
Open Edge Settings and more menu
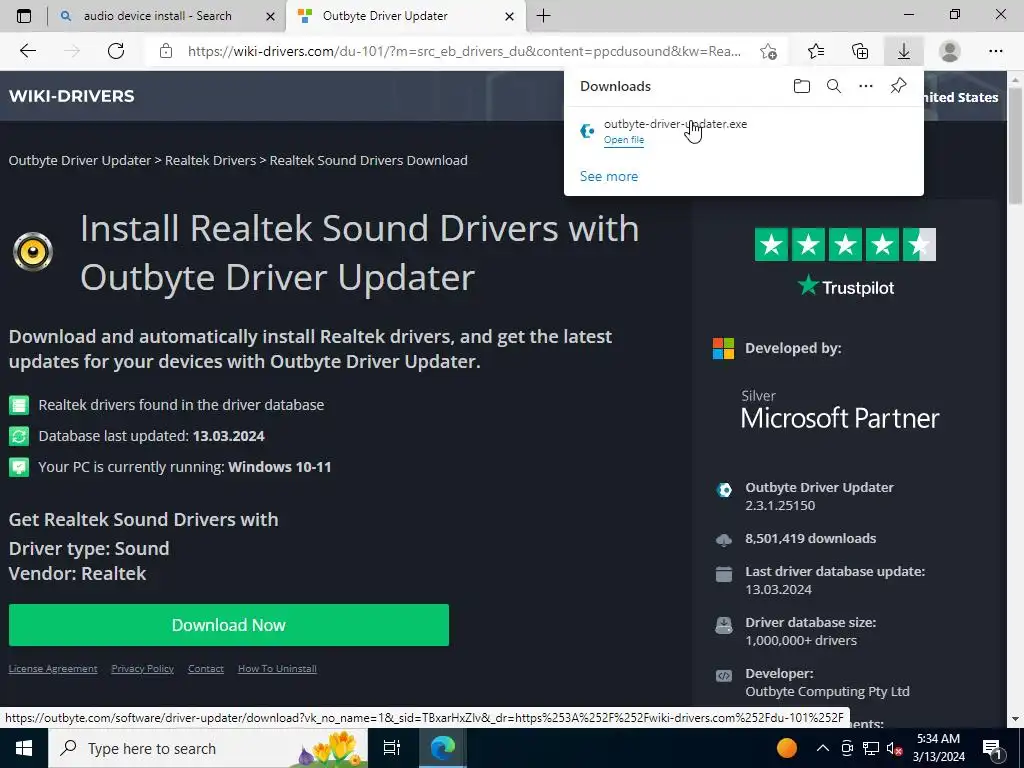(x=995, y=51)
